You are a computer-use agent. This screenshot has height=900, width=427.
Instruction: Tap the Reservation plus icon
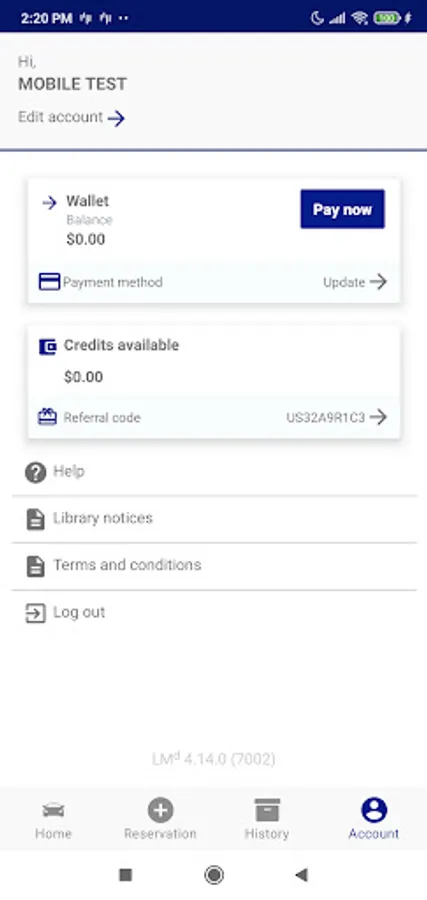click(160, 810)
